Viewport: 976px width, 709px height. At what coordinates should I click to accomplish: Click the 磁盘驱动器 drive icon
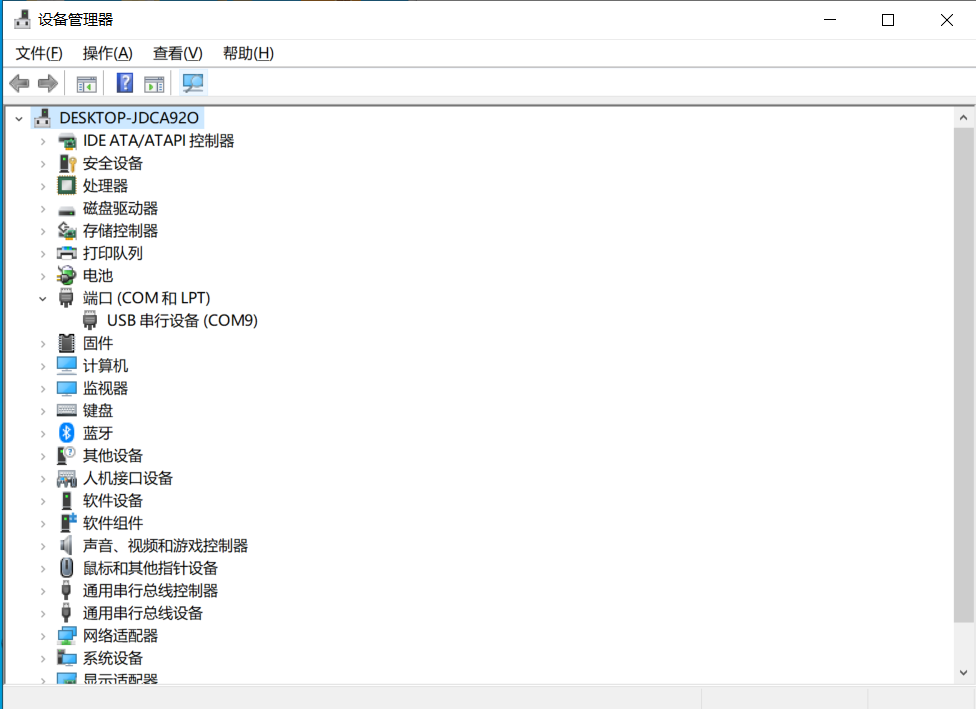67,209
